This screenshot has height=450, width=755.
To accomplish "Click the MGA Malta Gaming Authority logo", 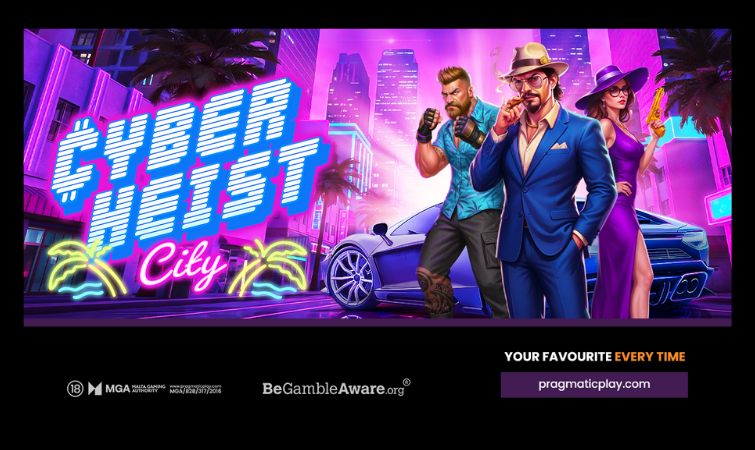I will click(127, 388).
